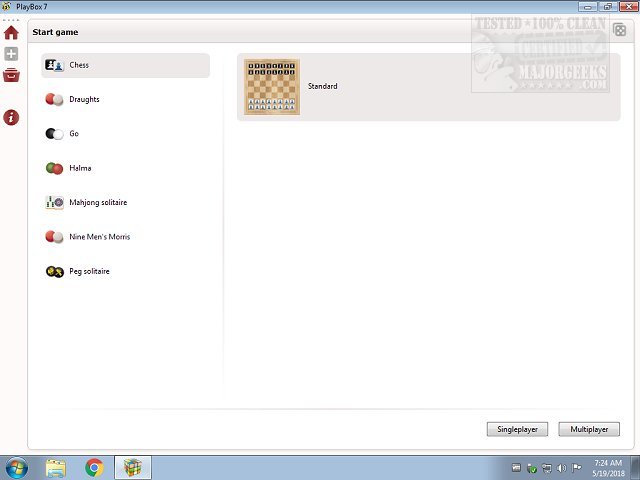Click the Standard variant label
This screenshot has height=480, width=640.
click(x=322, y=86)
